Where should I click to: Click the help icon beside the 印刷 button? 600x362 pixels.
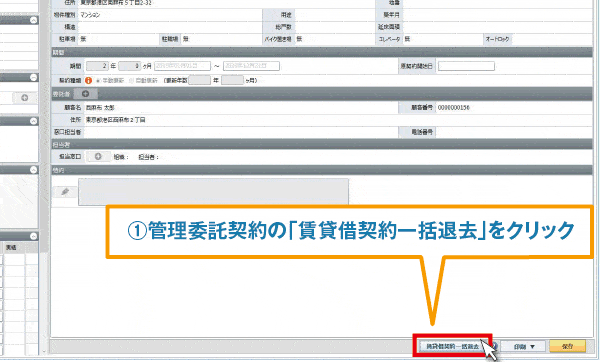coord(494,346)
